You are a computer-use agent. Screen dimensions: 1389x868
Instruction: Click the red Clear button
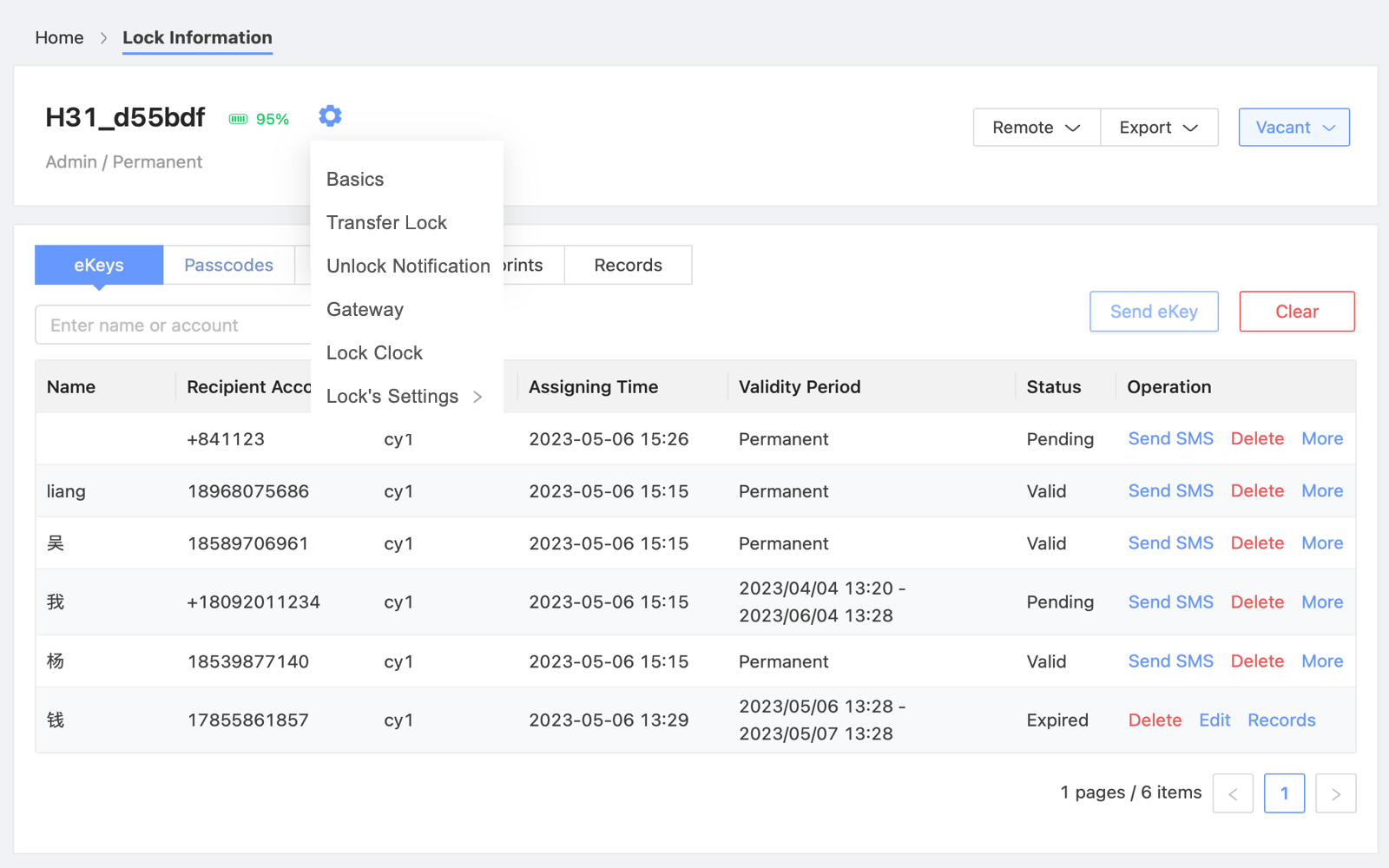(1297, 312)
